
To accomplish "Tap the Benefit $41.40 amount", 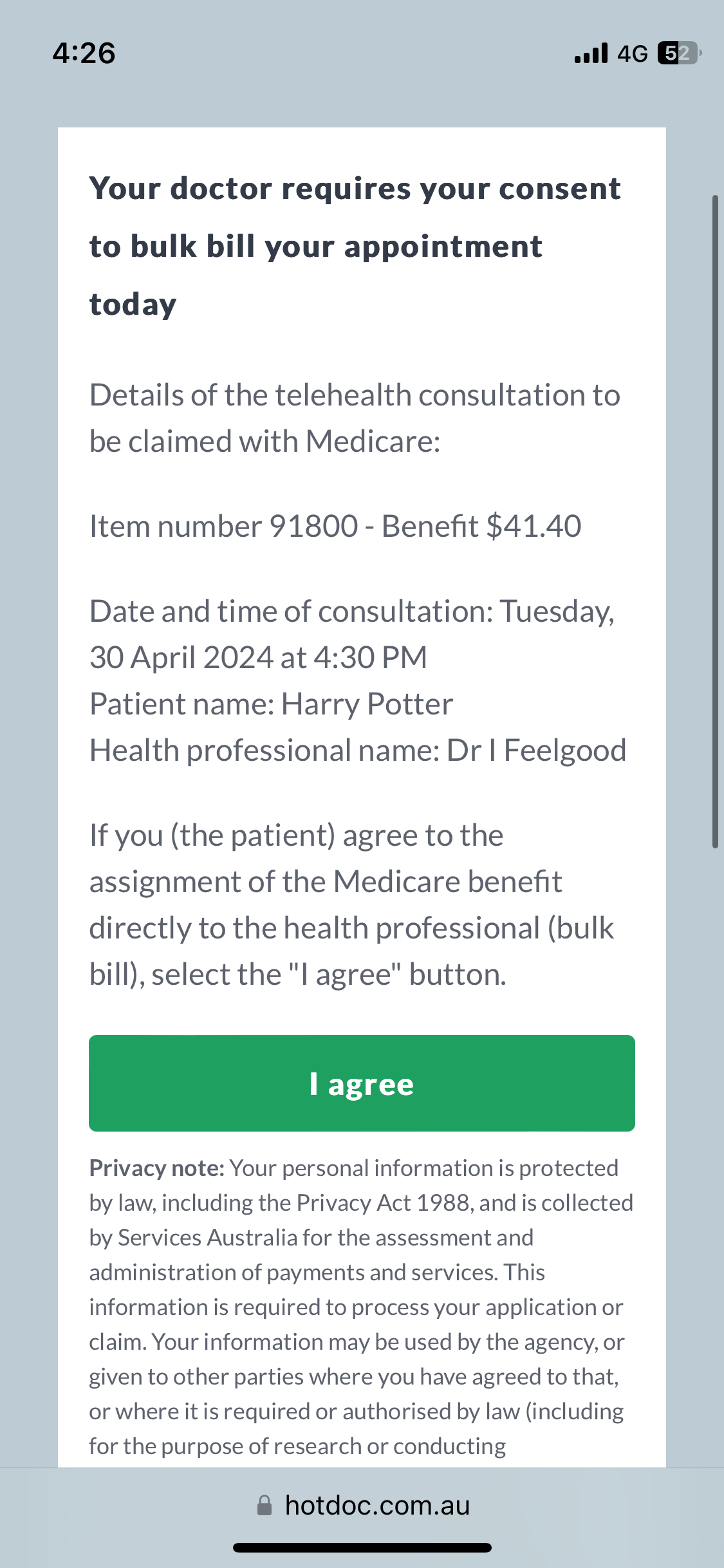I will [x=481, y=527].
